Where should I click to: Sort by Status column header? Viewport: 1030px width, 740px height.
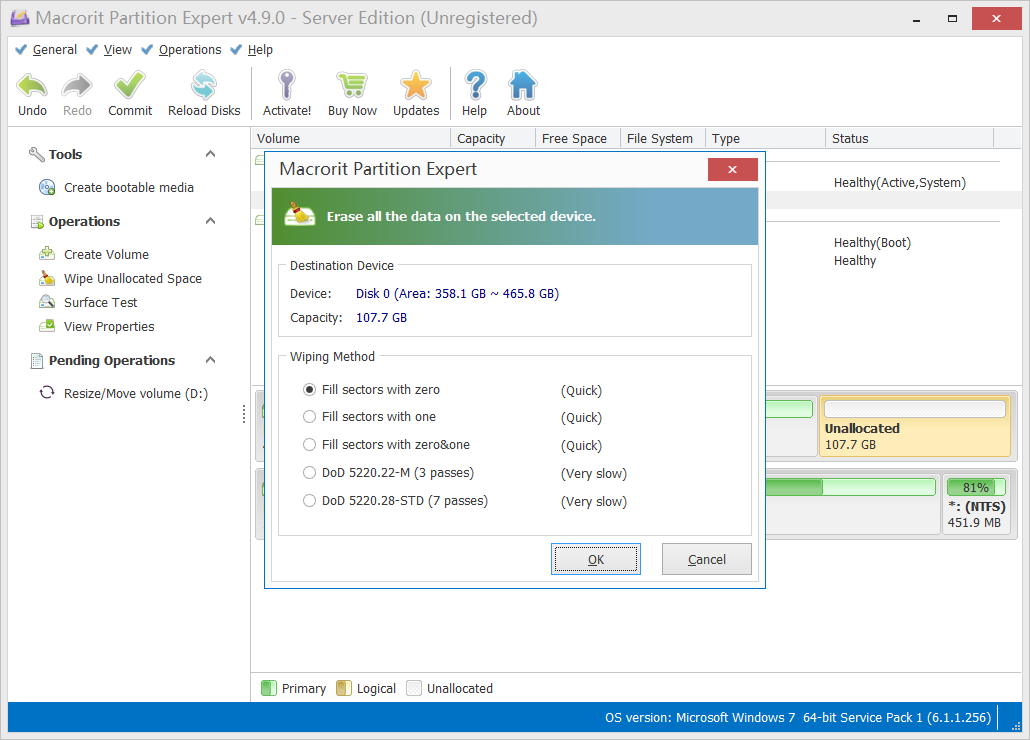[910, 139]
